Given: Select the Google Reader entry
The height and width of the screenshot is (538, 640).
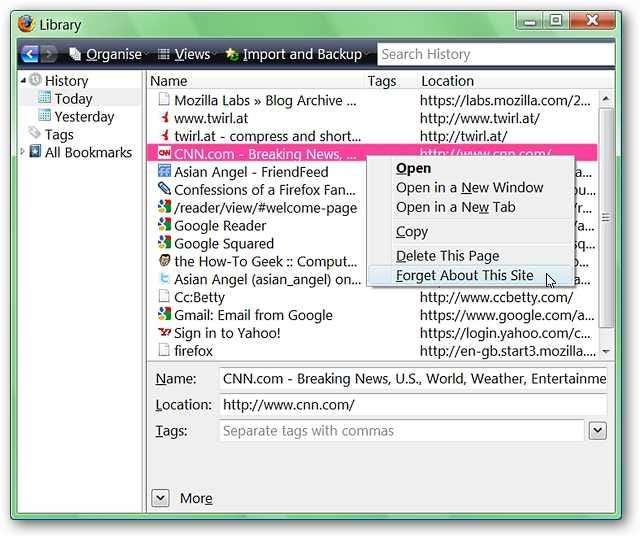Looking at the screenshot, I should pyautogui.click(x=220, y=226).
